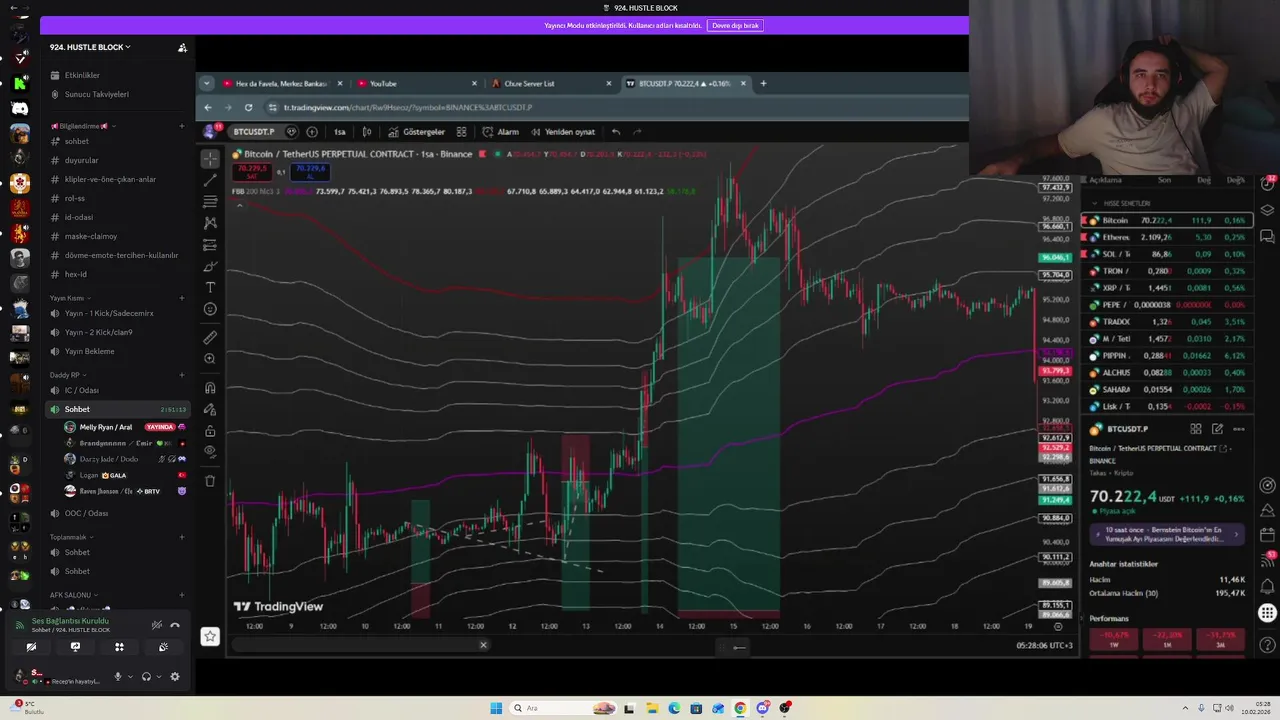Open indicator templates grid icon
Viewport: 1280px width, 720px height.
(461, 131)
